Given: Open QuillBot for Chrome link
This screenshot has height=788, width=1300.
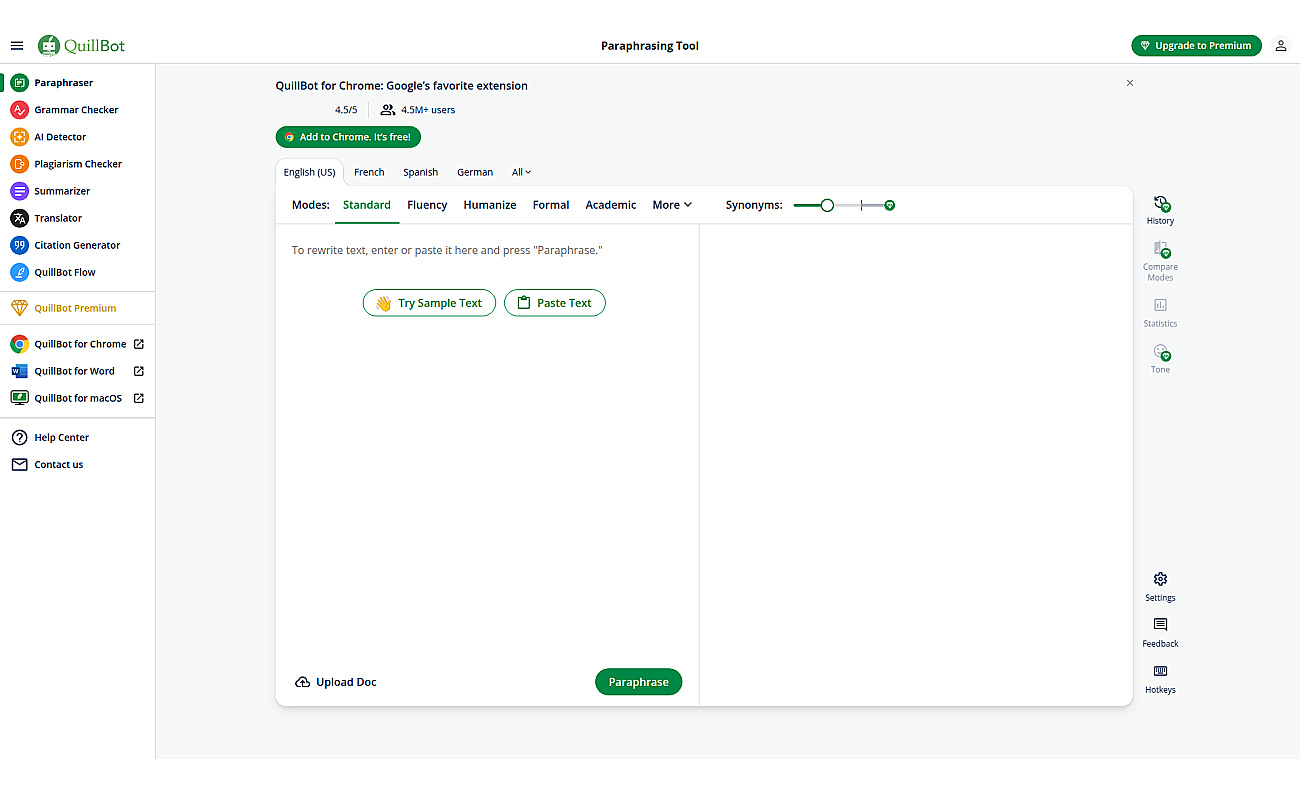Looking at the screenshot, I should (x=77, y=344).
